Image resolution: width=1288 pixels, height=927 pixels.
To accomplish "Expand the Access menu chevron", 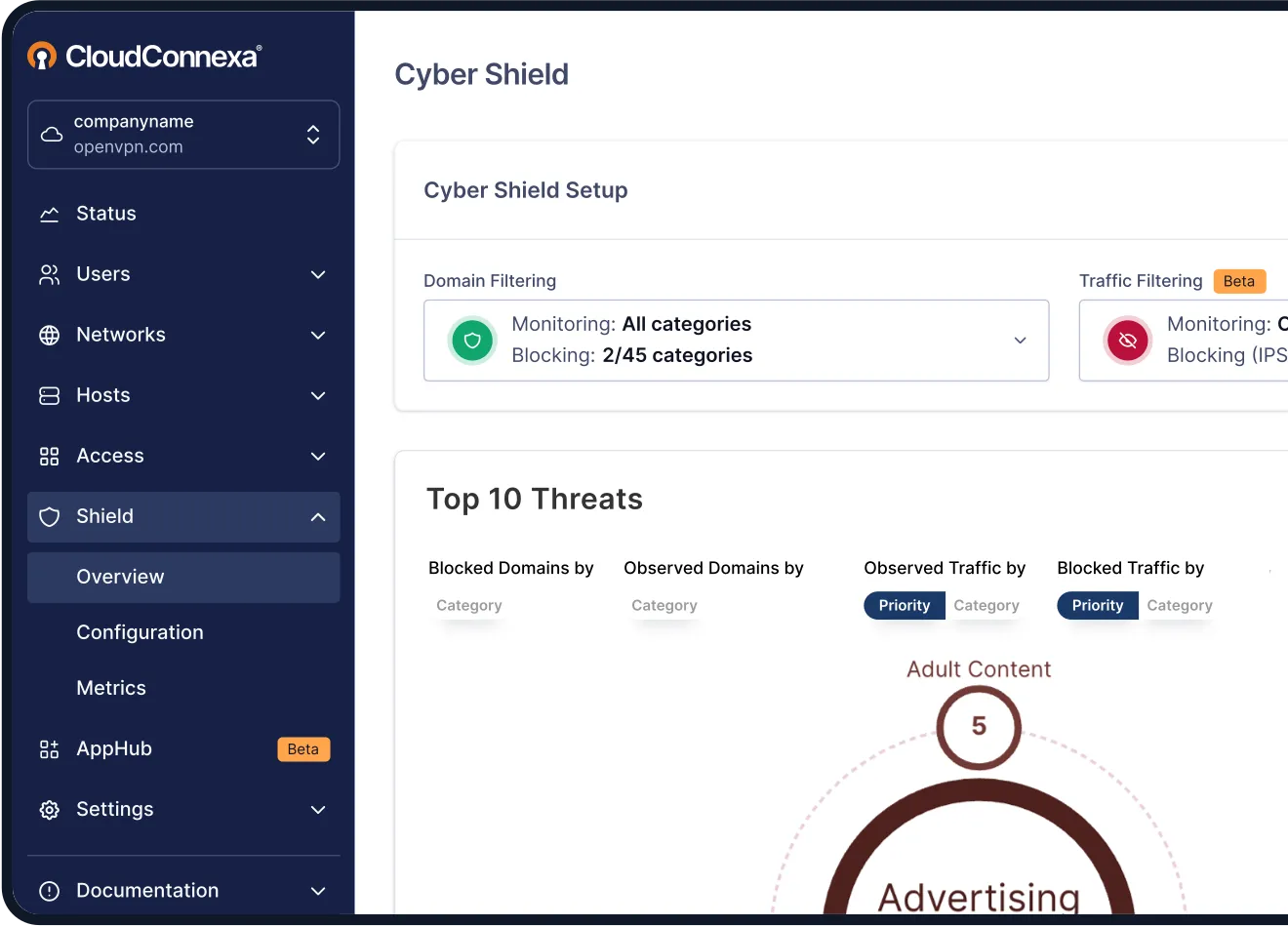I will pos(318,457).
